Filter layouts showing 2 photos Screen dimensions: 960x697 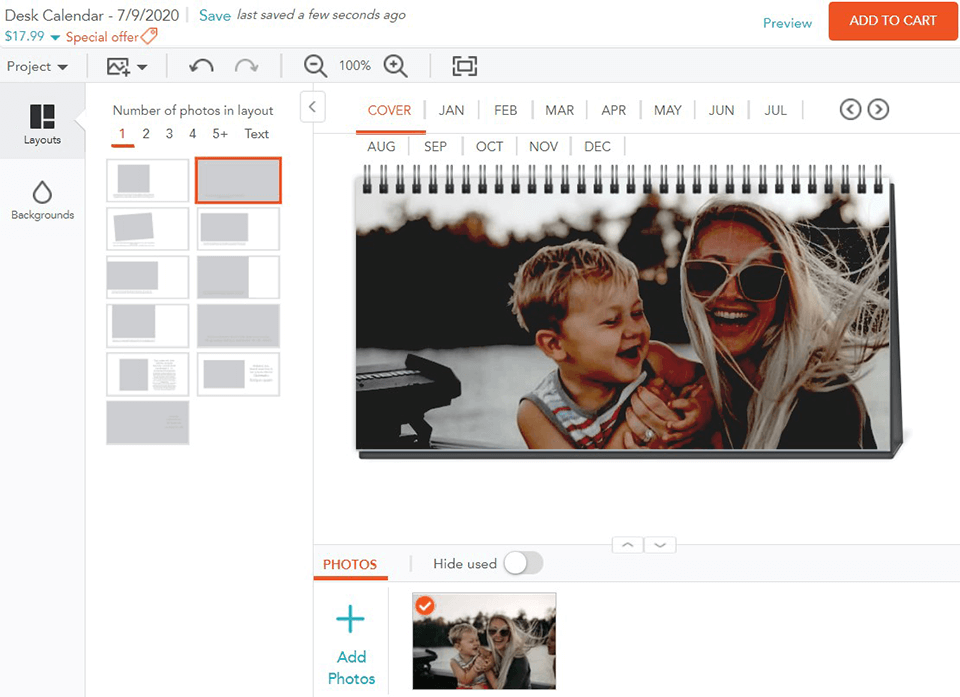[x=145, y=133]
